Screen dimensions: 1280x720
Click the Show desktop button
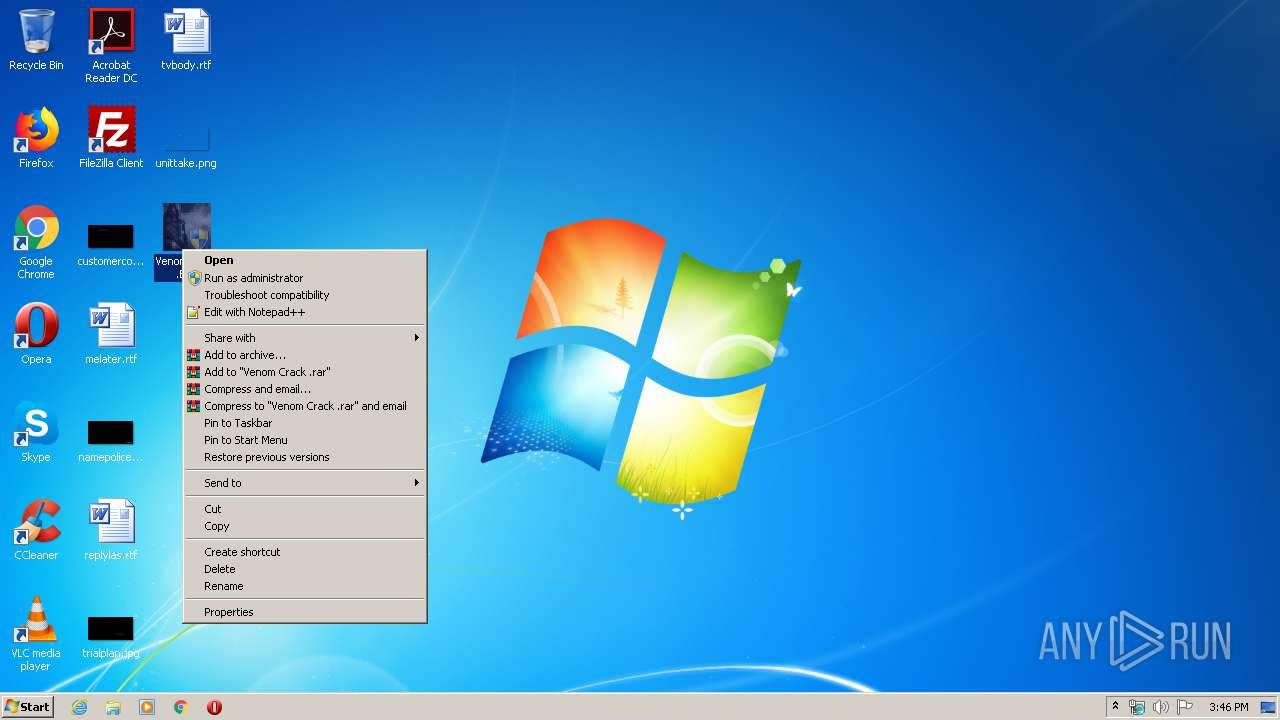click(x=1268, y=707)
